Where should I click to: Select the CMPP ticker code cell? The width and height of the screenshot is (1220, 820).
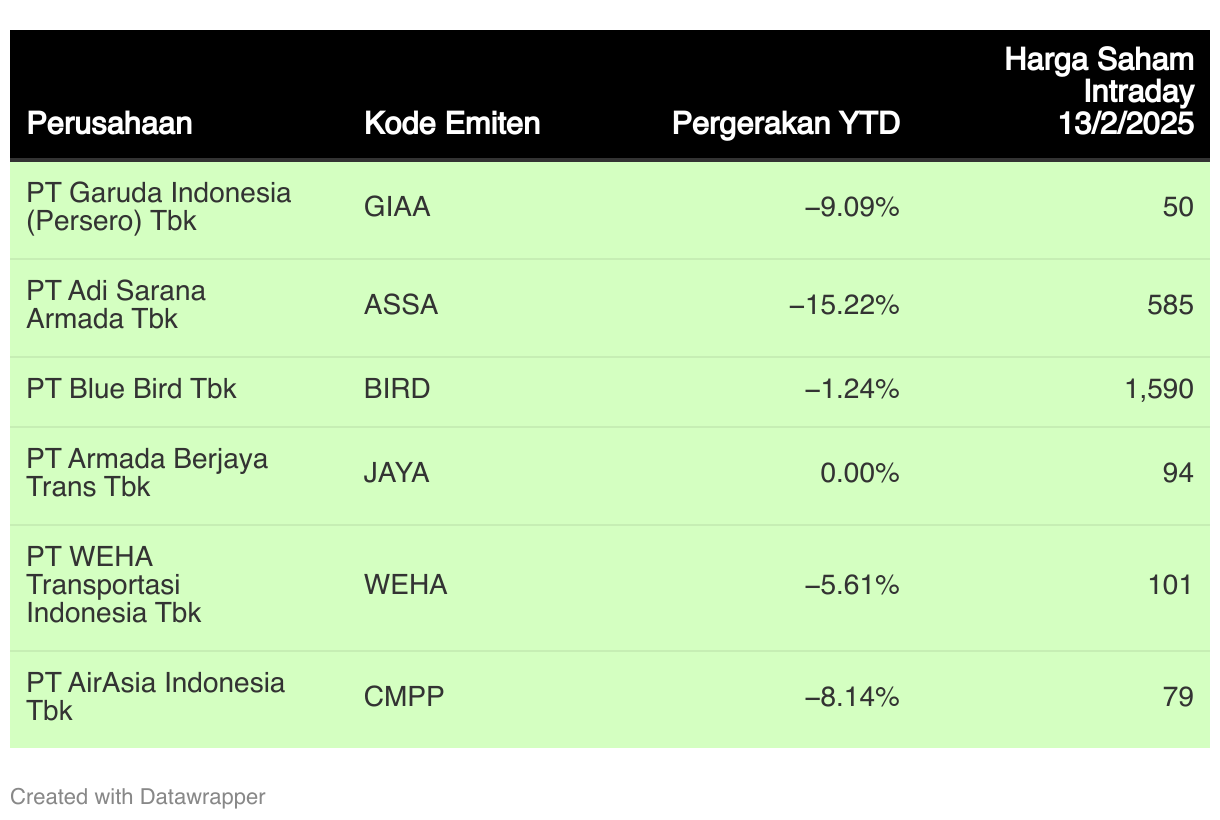[403, 697]
